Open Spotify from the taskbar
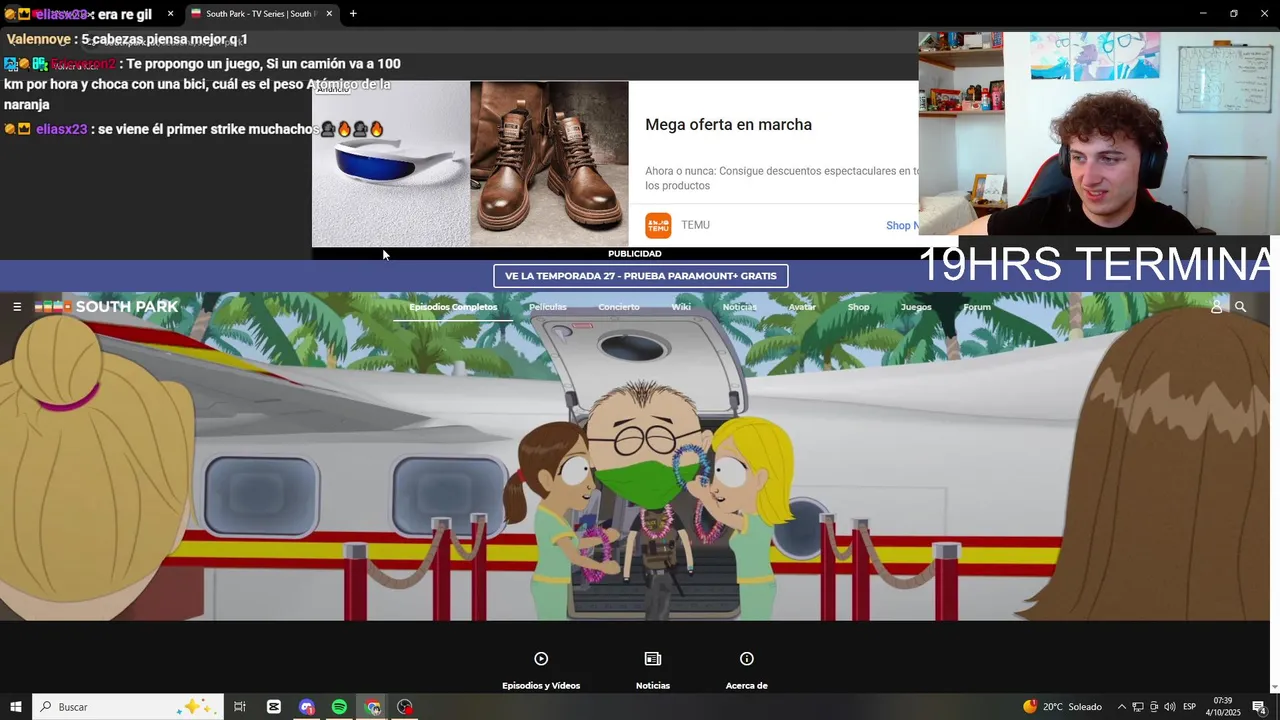 click(339, 707)
